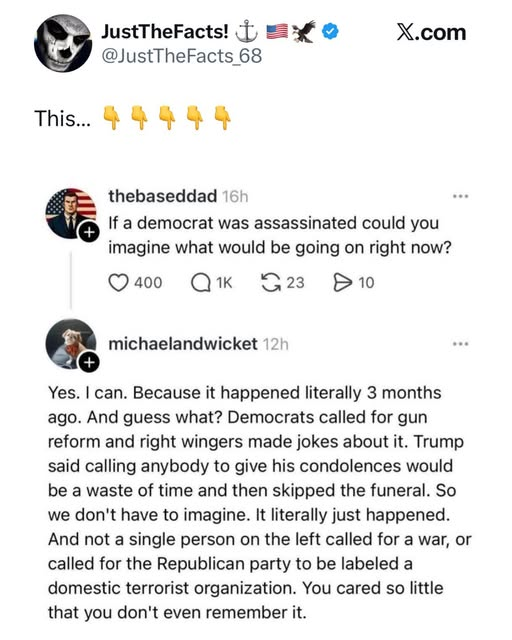512x640 pixels.
Task: Click the blue verified checkmark badge
Action: pos(330,32)
